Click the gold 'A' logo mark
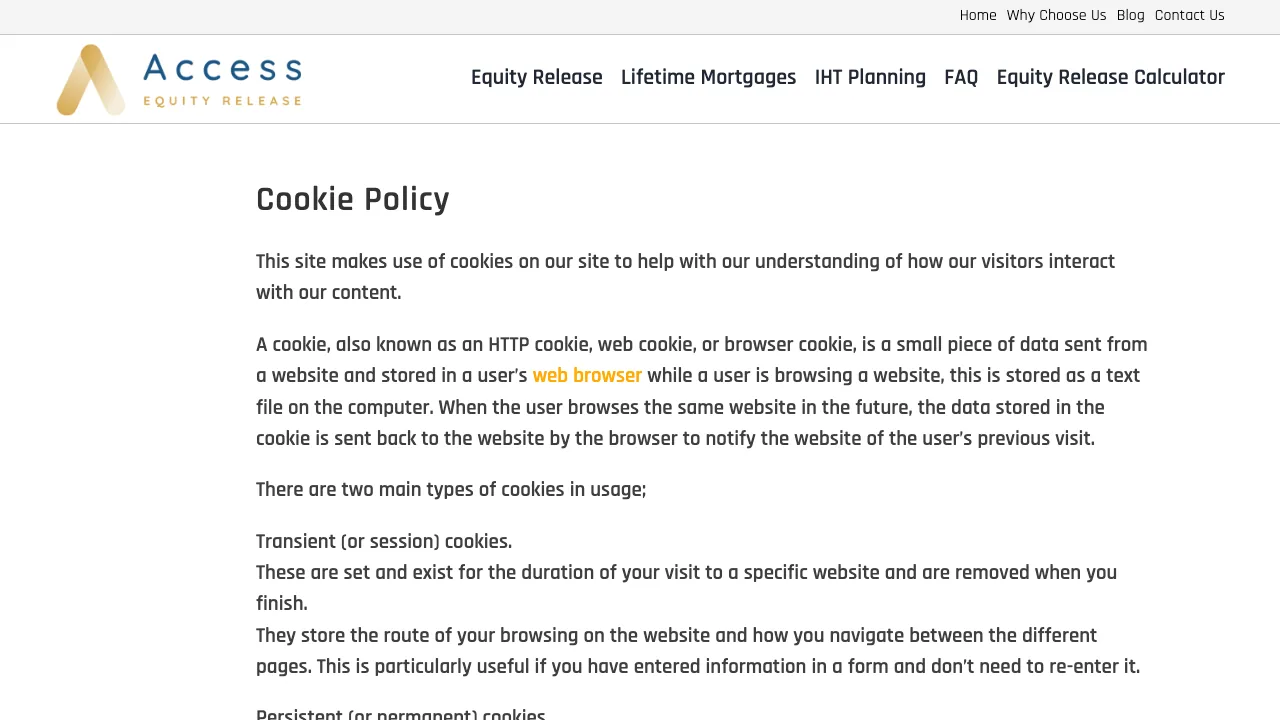 click(x=90, y=79)
